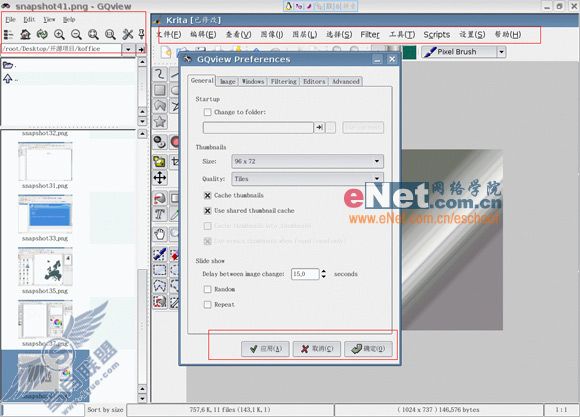Open preferences via the wrench tools icon

click(128, 34)
